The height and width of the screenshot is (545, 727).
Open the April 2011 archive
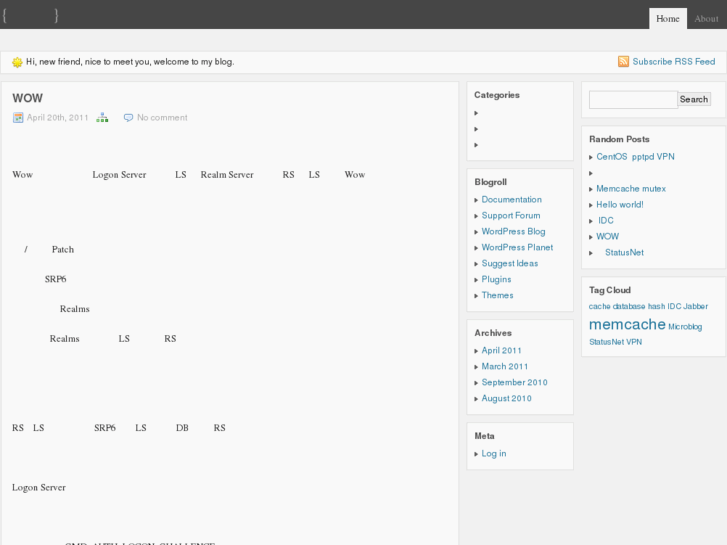(x=501, y=351)
